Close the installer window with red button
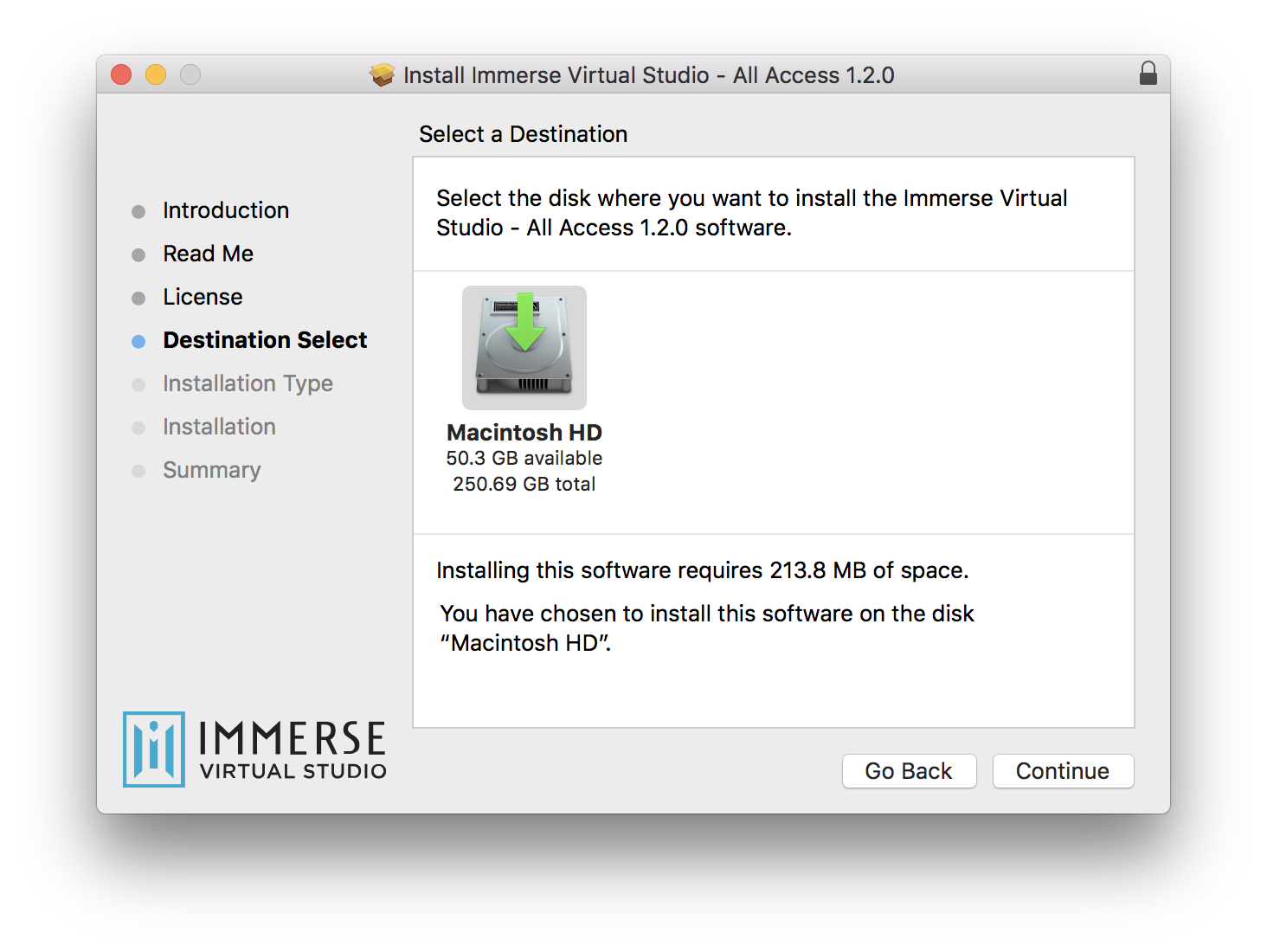Screen dimensions: 1267x952 [x=121, y=75]
